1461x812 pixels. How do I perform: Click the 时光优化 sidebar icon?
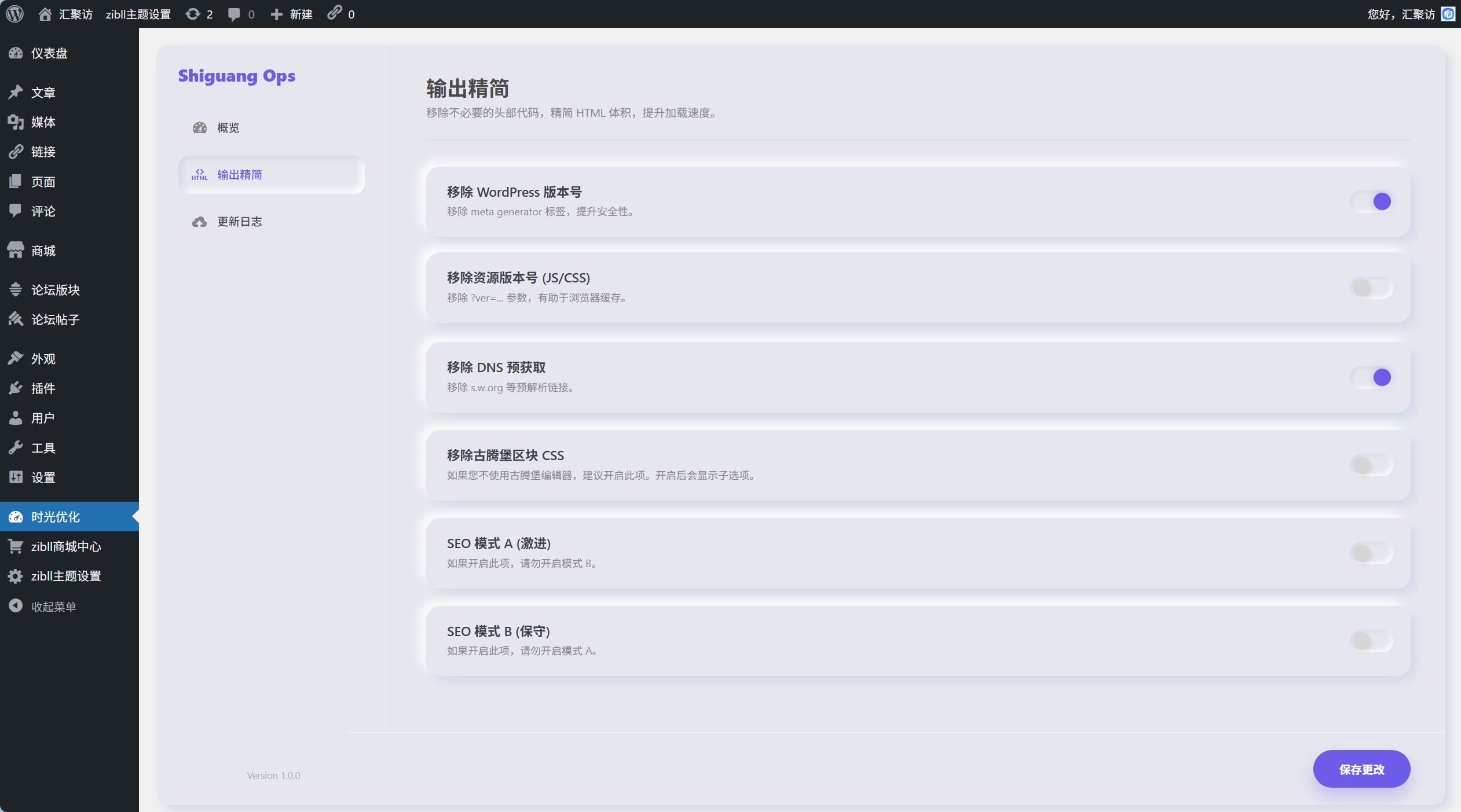(16, 517)
